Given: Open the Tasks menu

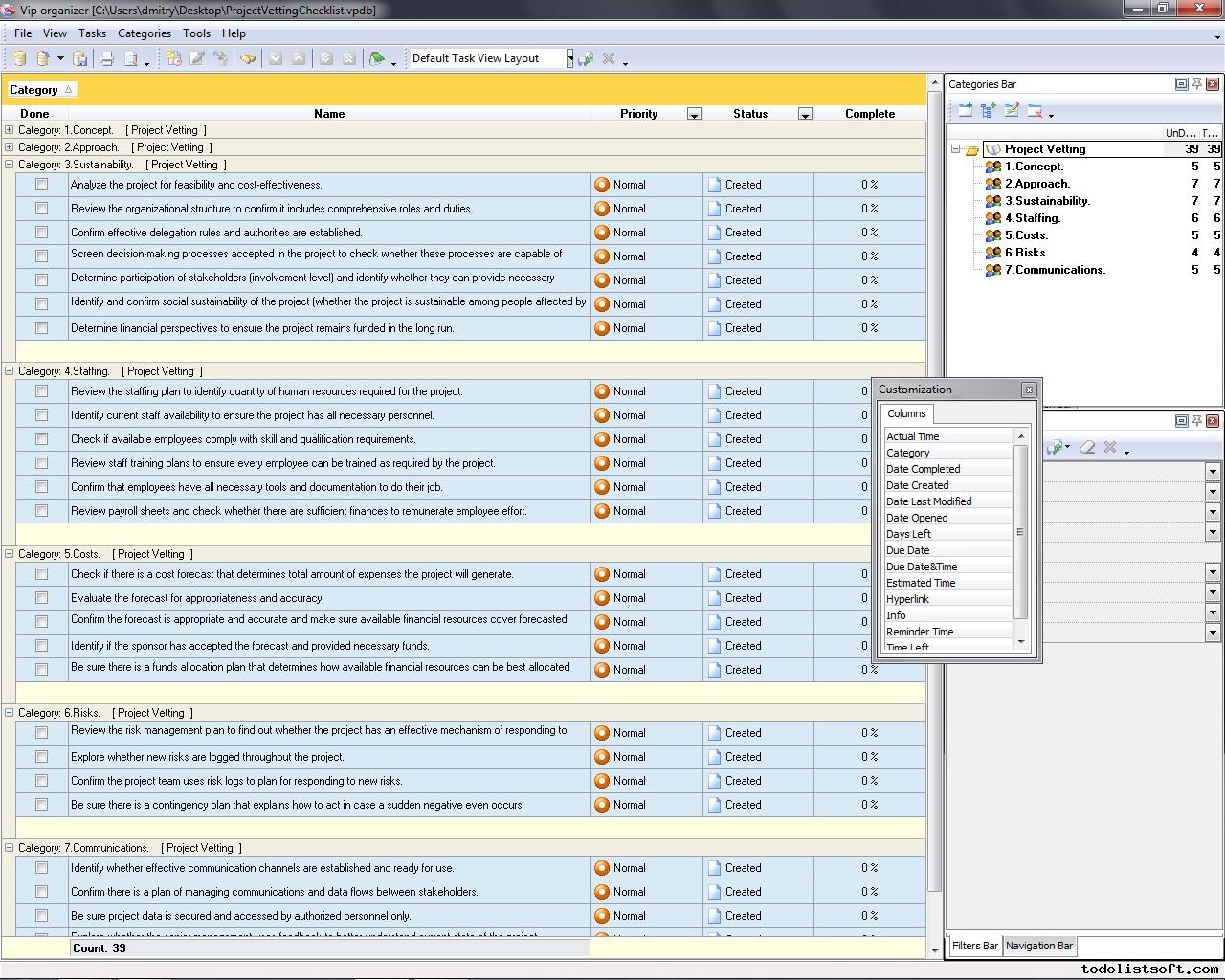Looking at the screenshot, I should tap(92, 33).
